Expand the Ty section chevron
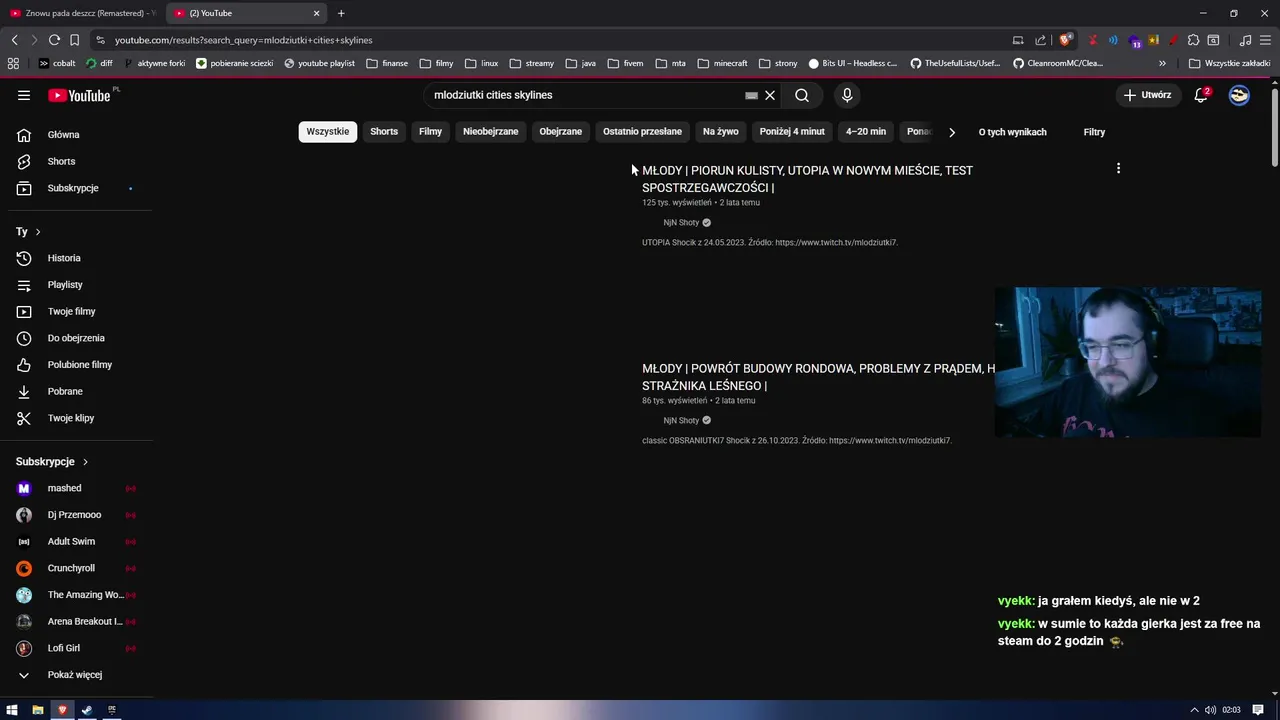The width and height of the screenshot is (1280, 720). click(38, 232)
